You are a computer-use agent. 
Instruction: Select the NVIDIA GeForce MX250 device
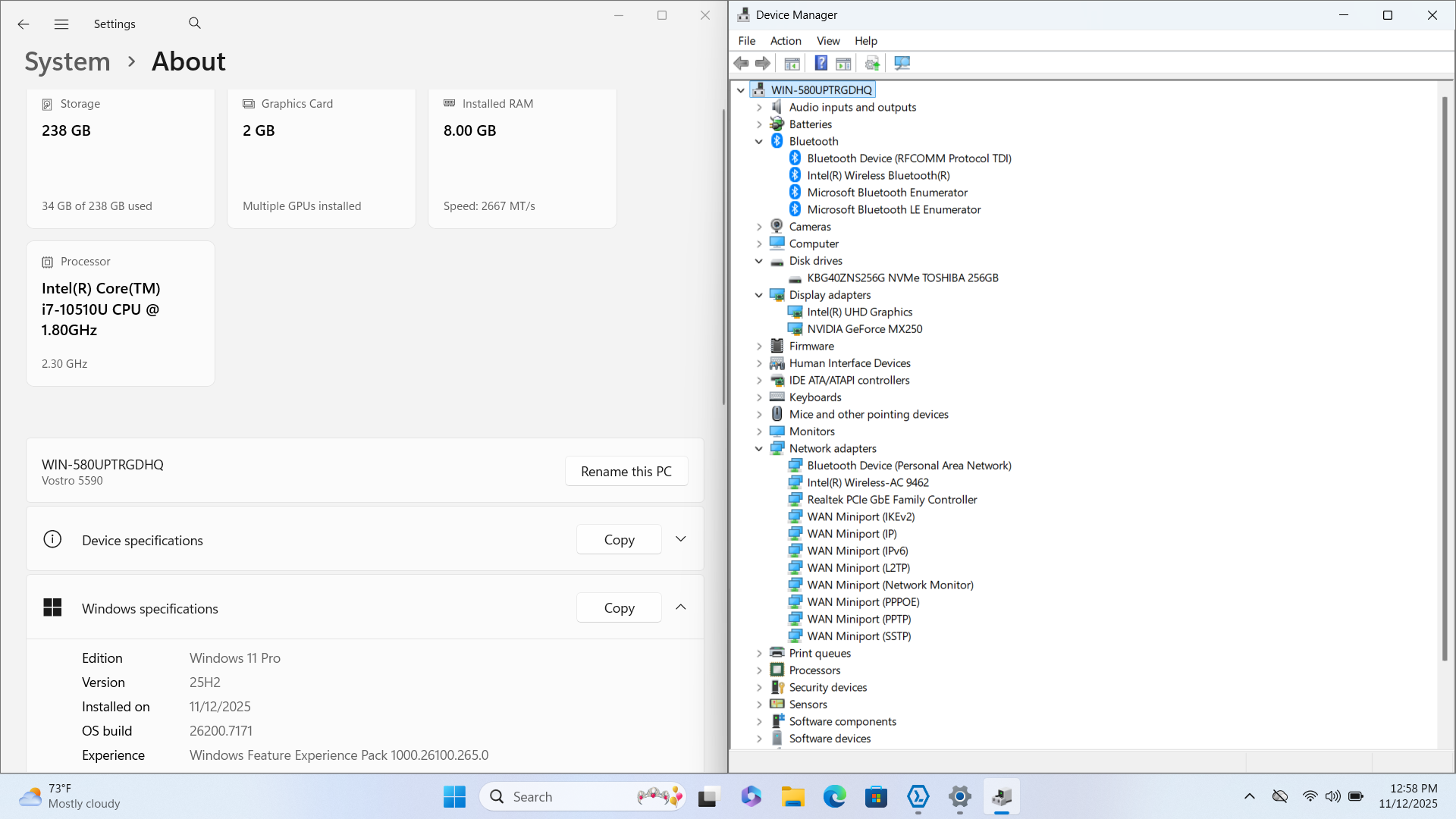(864, 329)
